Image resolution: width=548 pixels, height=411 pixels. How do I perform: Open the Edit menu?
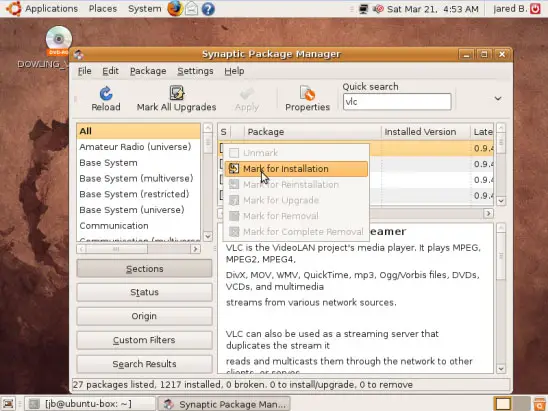click(x=110, y=71)
